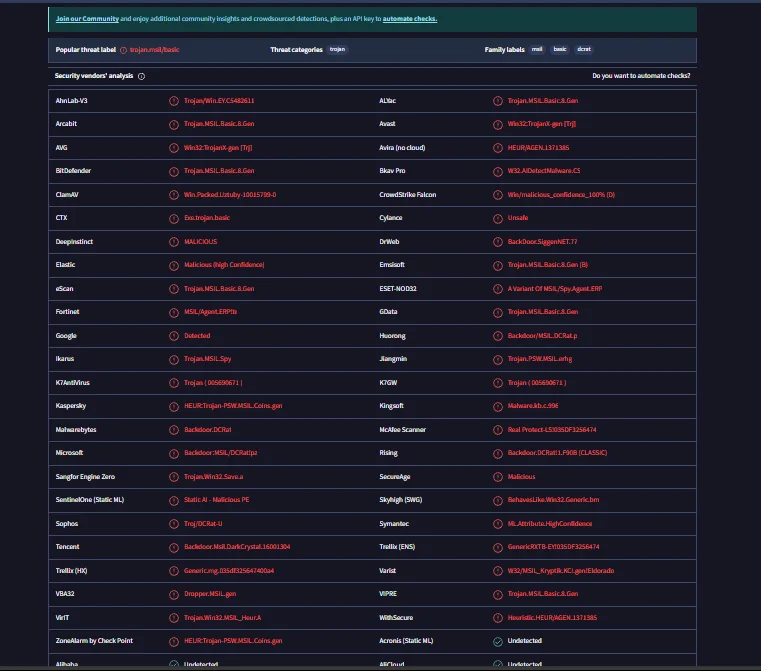Select the Trojan.Win32.MSIL_Heur.A VirIT result
This screenshot has width=761, height=671.
point(223,618)
